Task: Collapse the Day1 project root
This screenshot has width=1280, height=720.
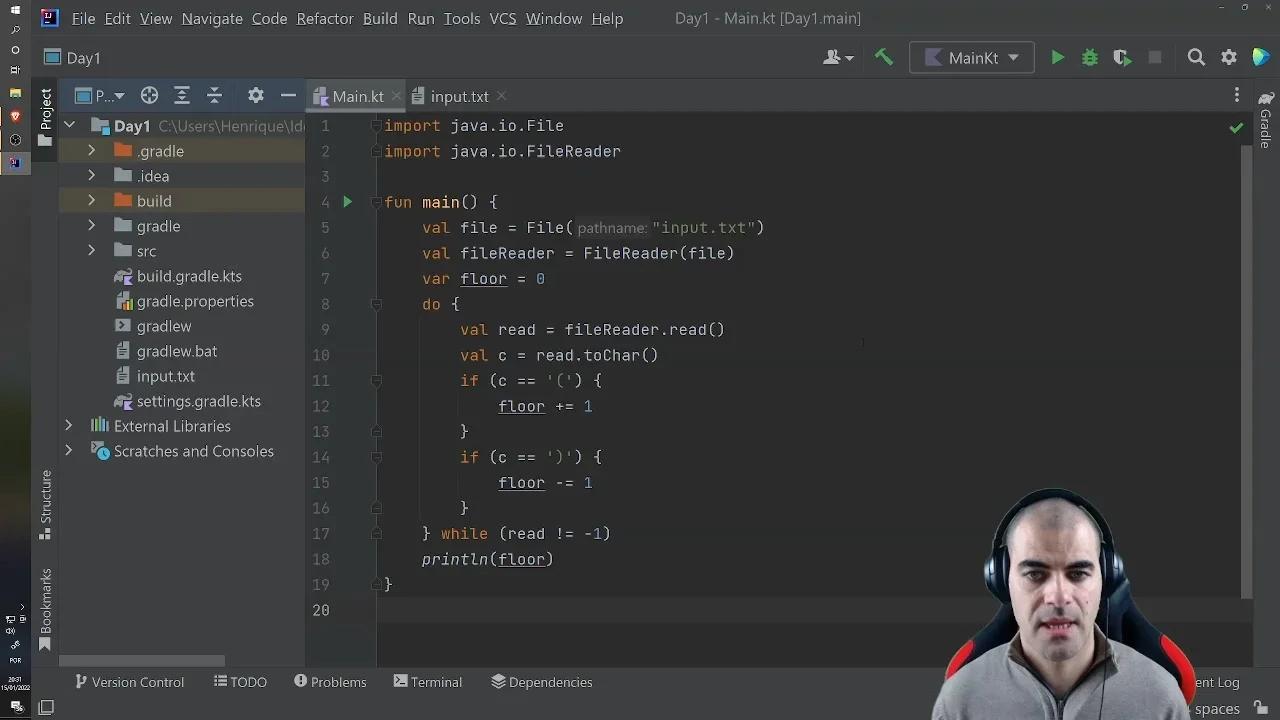Action: point(69,125)
